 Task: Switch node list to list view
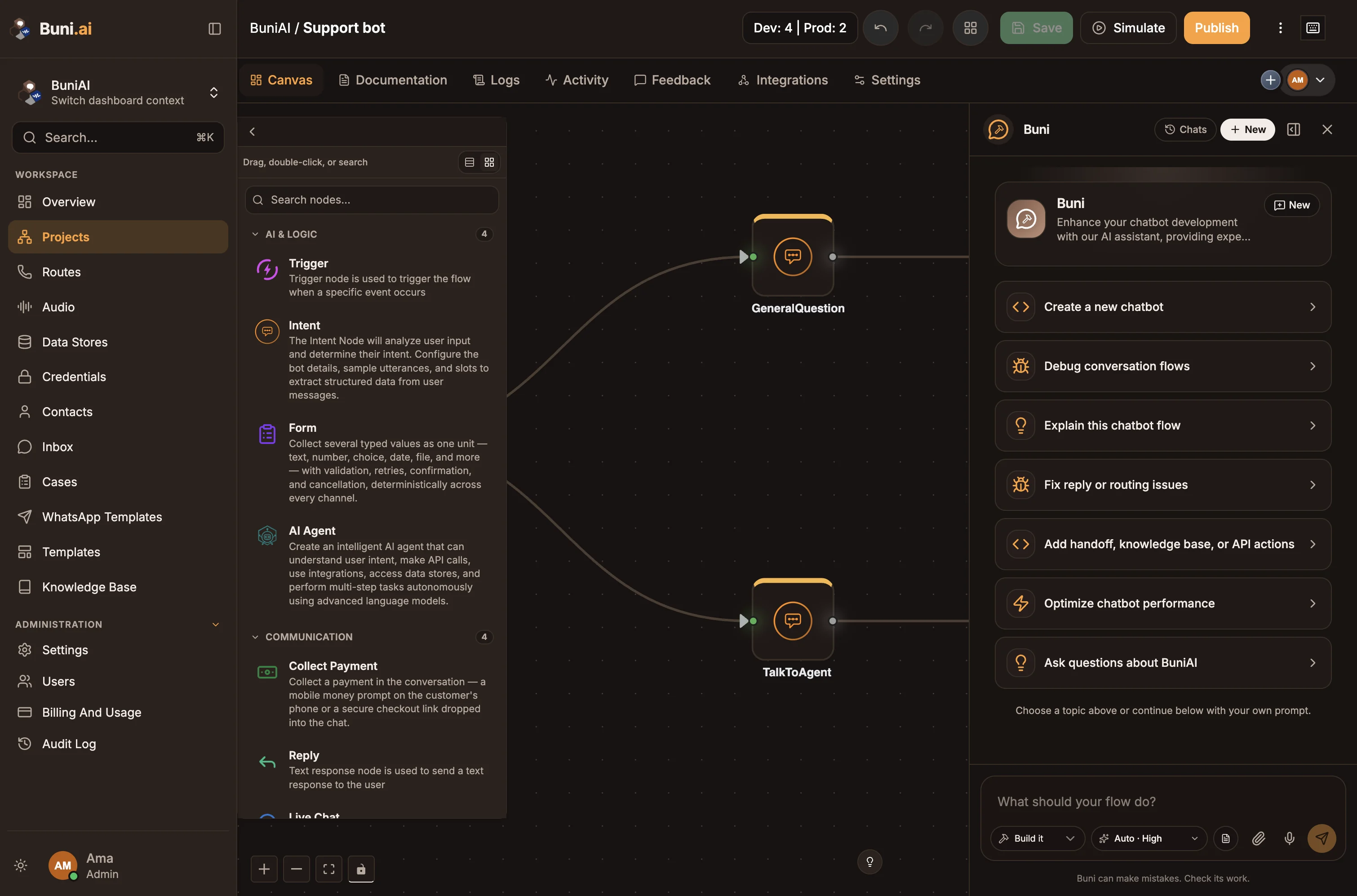[469, 162]
